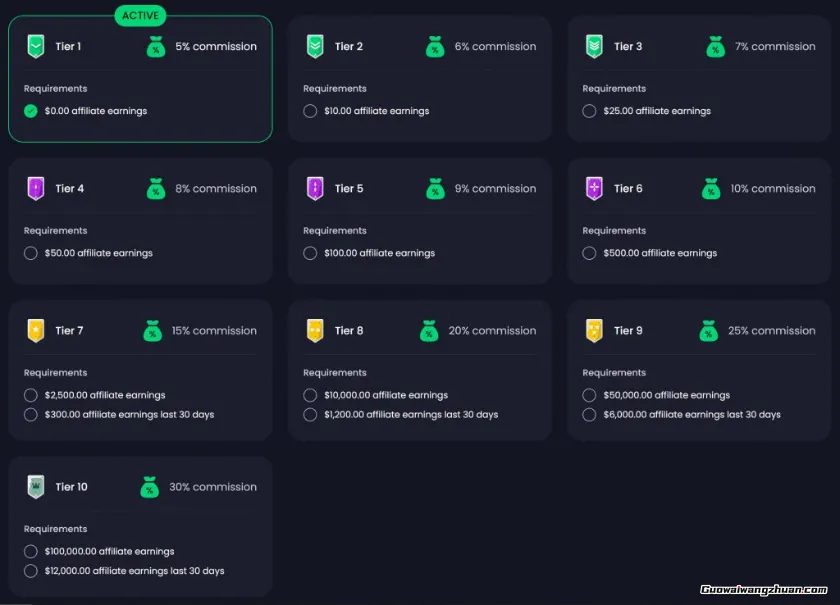
Task: Open the Tier 8 card Requirements heading
Action: point(335,373)
